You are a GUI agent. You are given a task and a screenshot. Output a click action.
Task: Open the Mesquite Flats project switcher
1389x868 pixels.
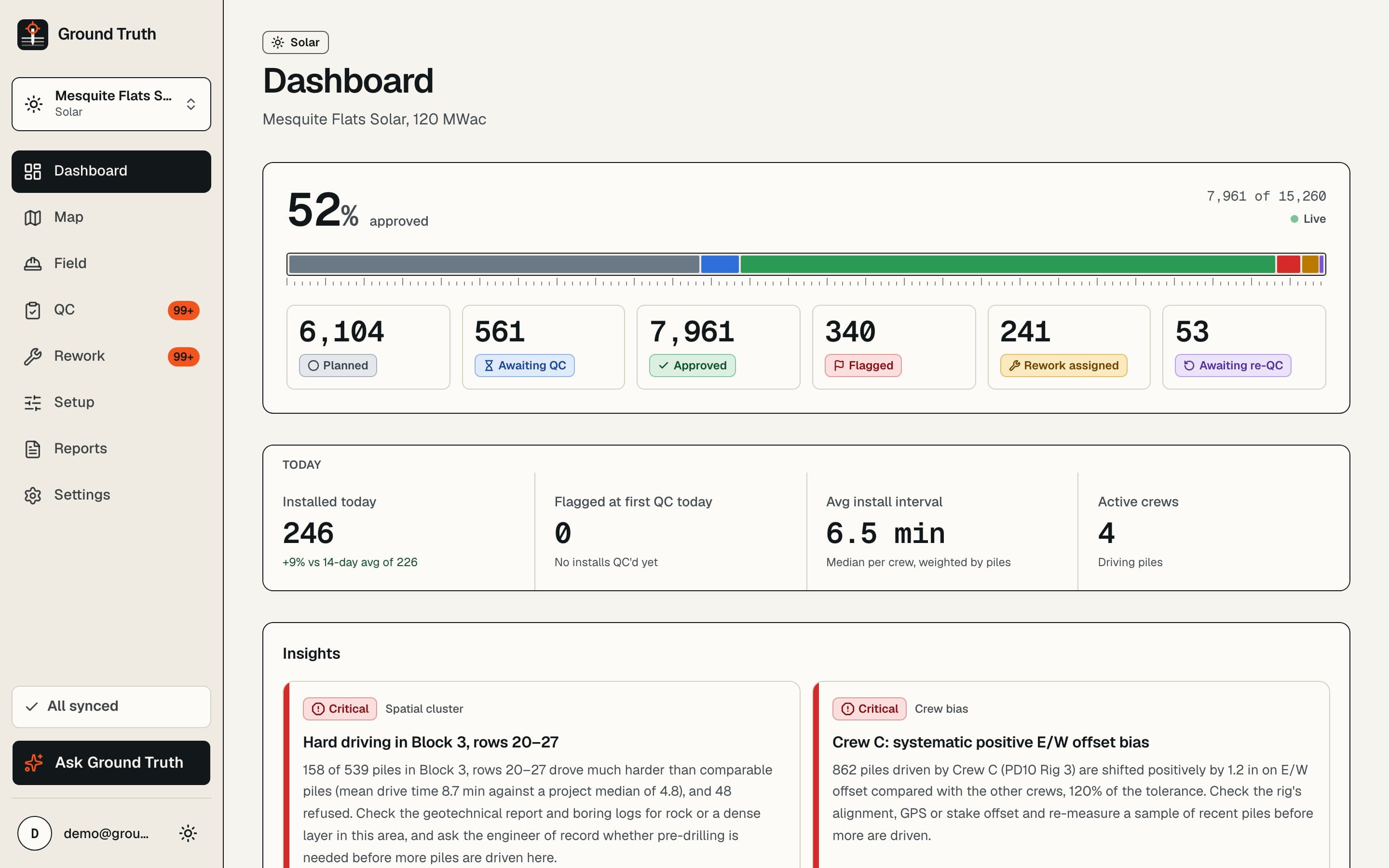click(x=111, y=104)
